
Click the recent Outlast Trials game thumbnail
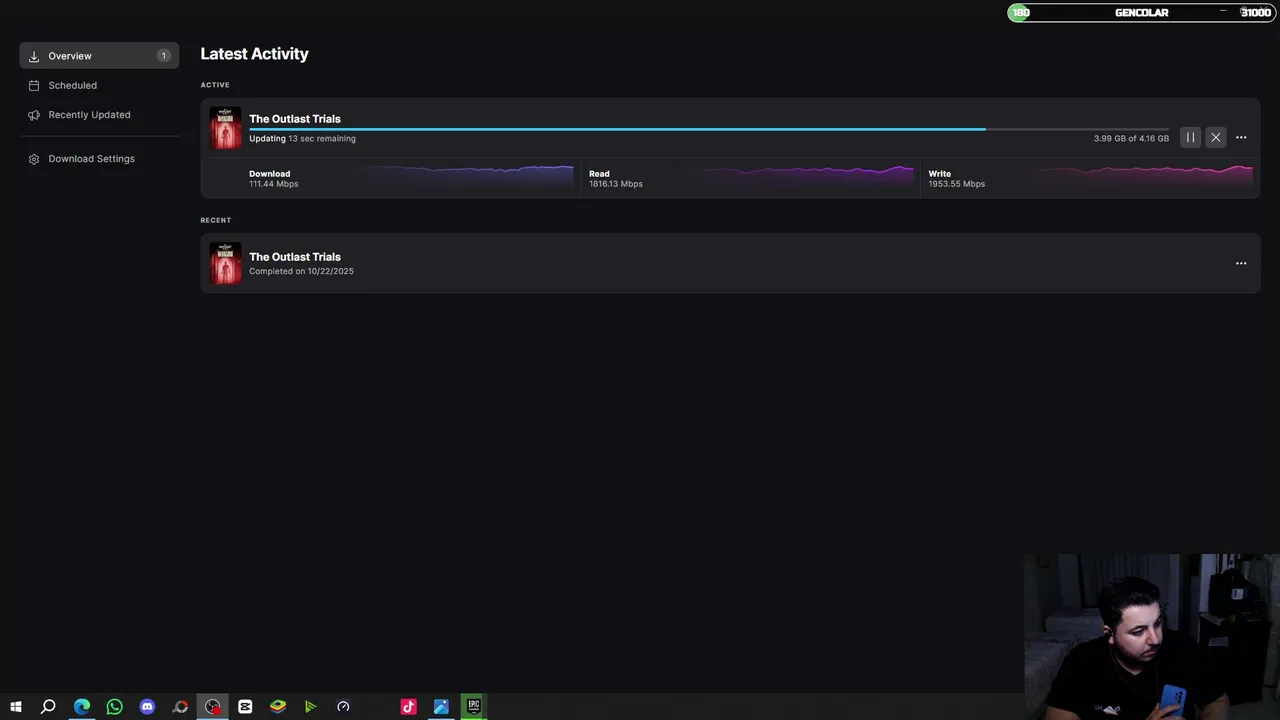click(x=225, y=263)
